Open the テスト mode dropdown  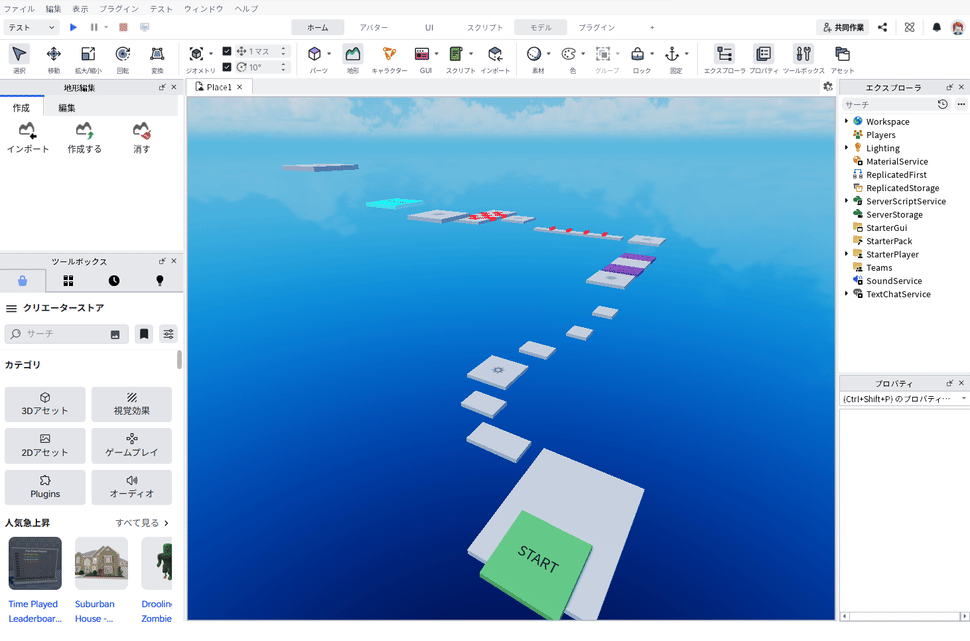[x=32, y=27]
